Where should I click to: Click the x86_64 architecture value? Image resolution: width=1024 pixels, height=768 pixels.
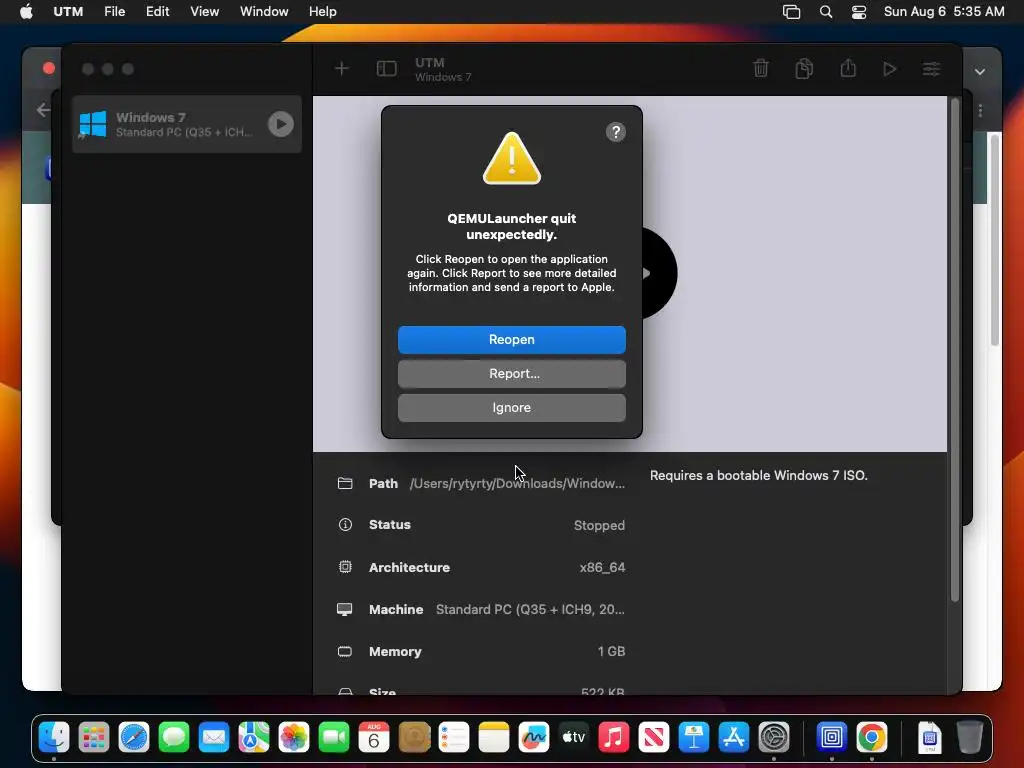pyautogui.click(x=602, y=568)
